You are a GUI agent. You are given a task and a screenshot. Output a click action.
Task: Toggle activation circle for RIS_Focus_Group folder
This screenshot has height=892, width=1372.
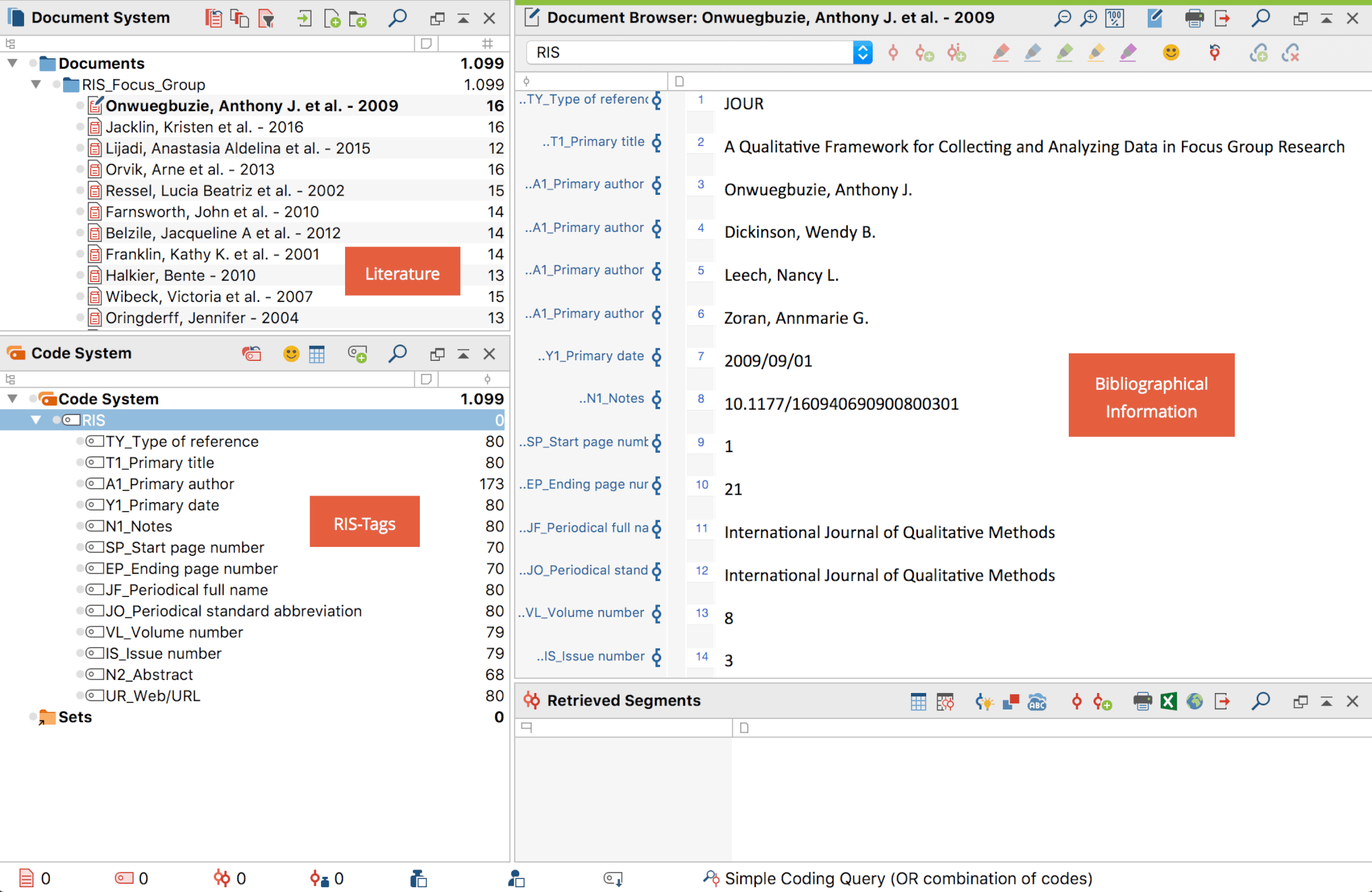56,84
